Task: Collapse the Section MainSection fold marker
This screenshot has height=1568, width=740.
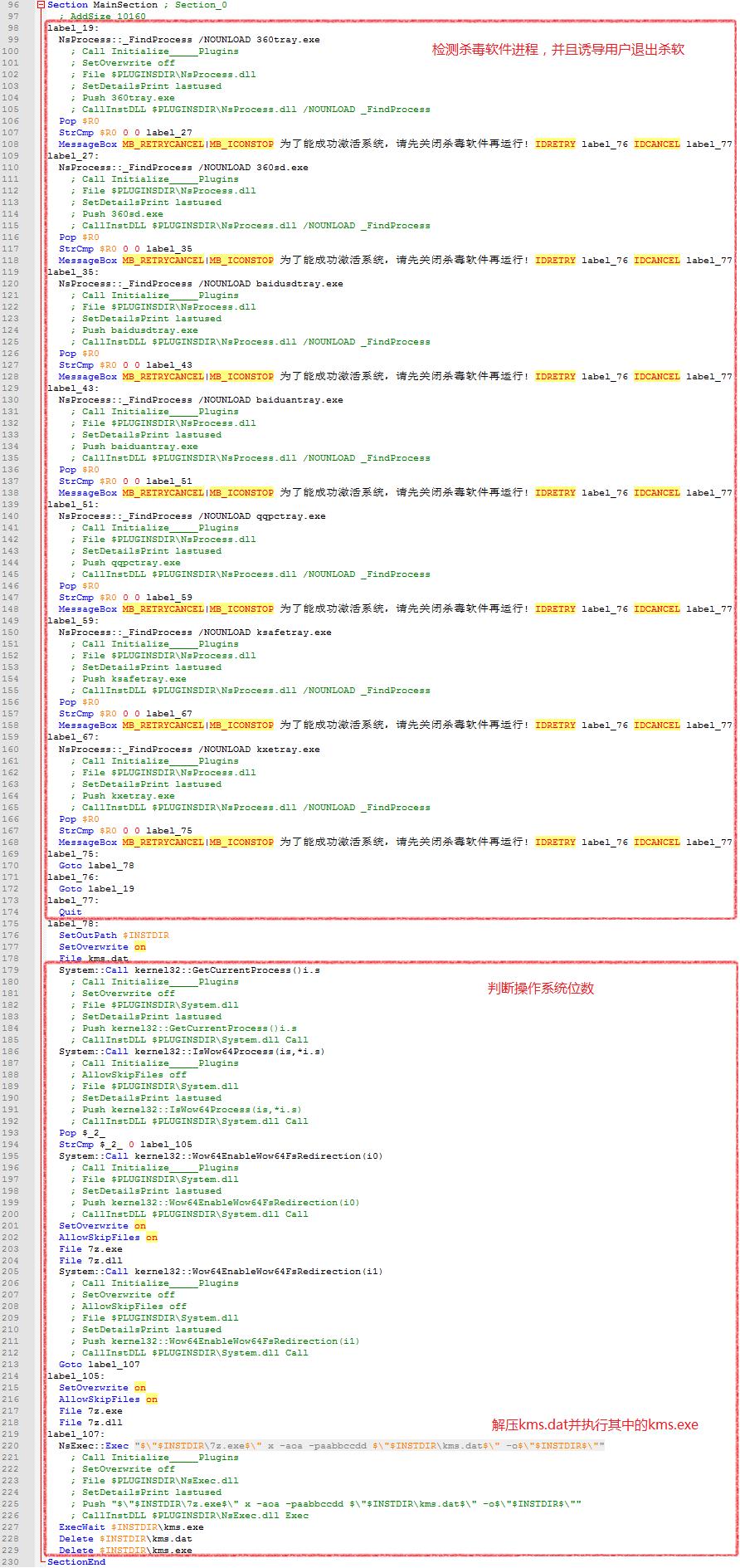Action: click(x=41, y=5)
